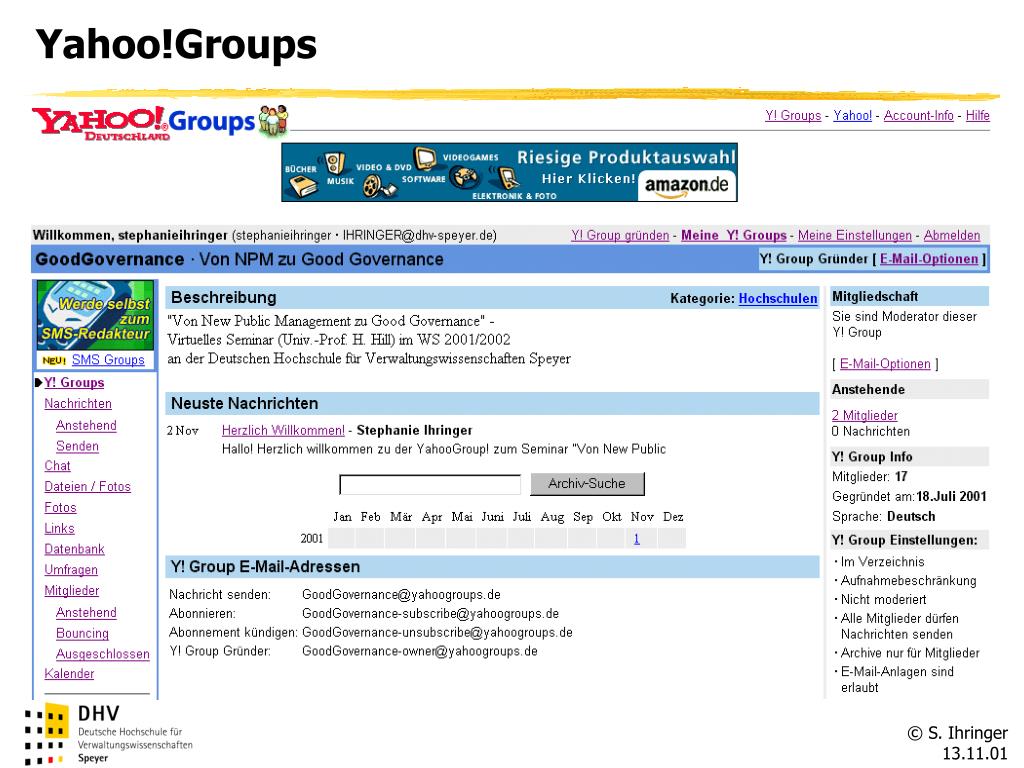Click the Stephanie Ihringer author name
The width and height of the screenshot is (1024, 768).
[414, 430]
